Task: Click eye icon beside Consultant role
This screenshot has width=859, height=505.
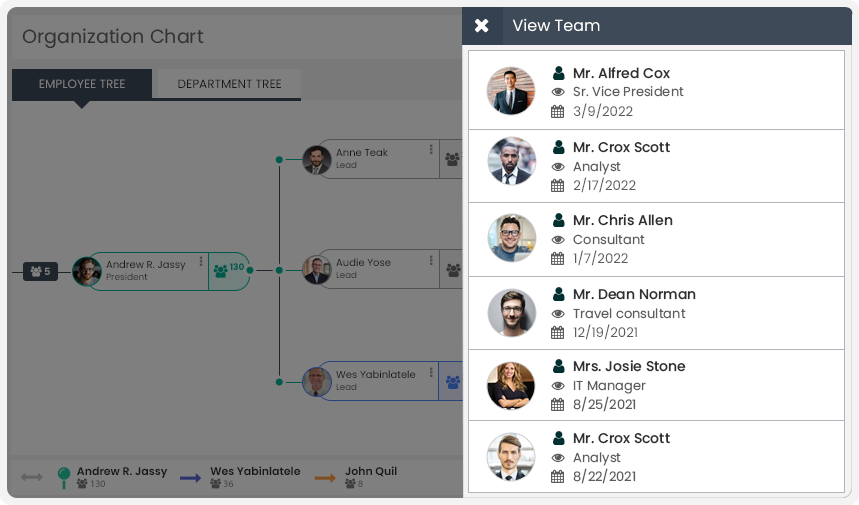Action: 558,240
